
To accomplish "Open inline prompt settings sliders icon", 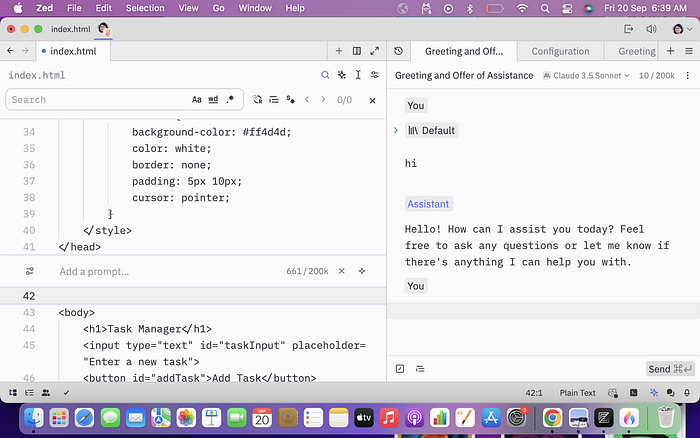I will [x=29, y=271].
